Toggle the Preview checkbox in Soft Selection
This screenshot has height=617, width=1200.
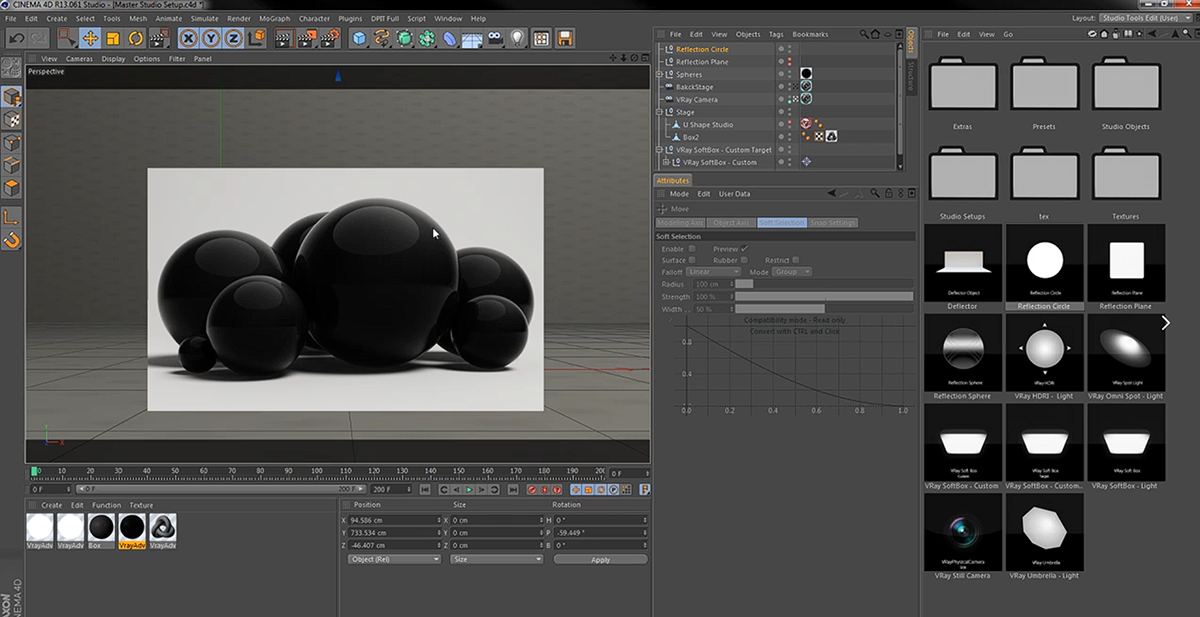tap(745, 249)
